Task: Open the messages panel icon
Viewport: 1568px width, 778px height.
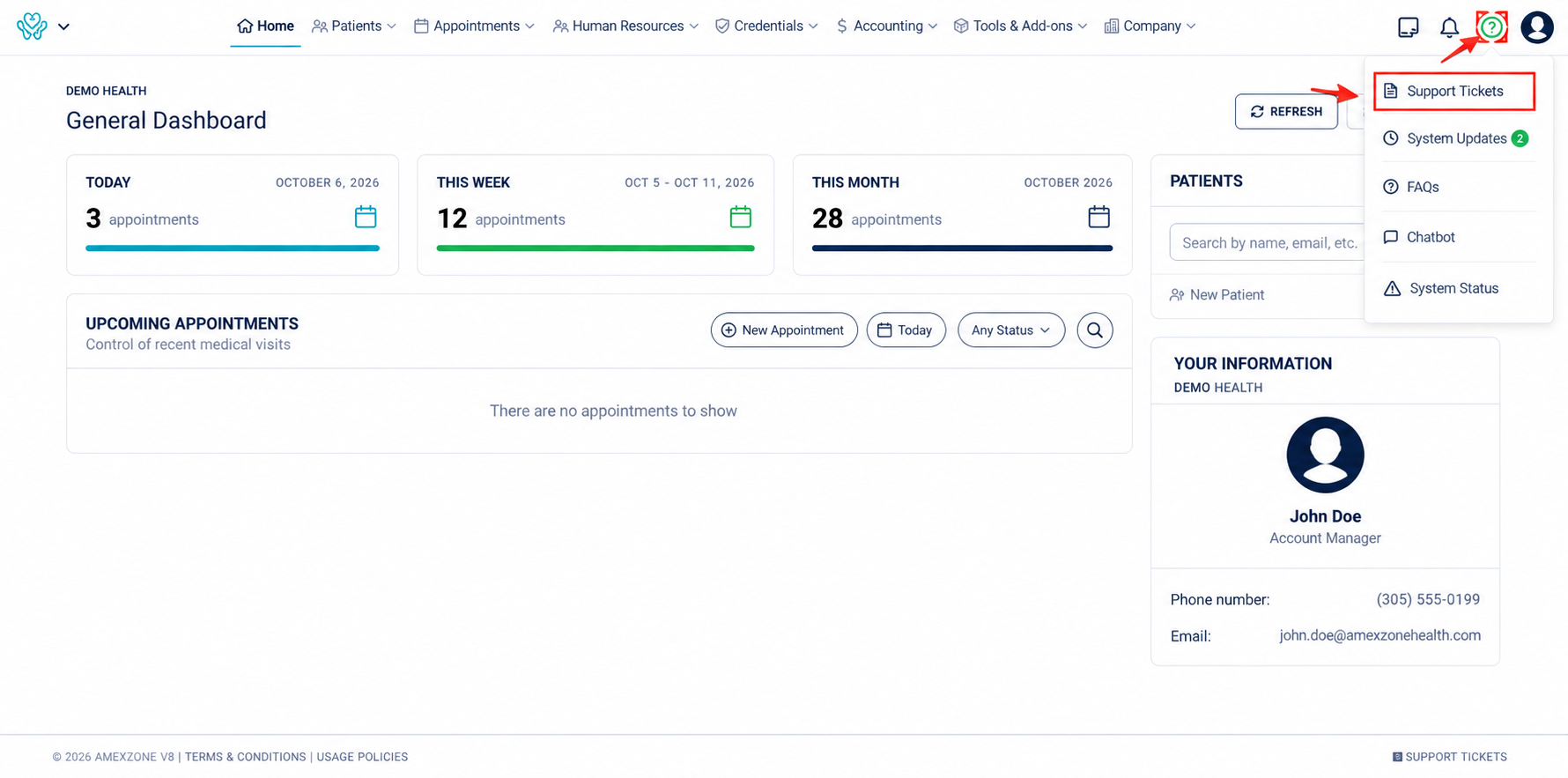Action: [x=1408, y=27]
